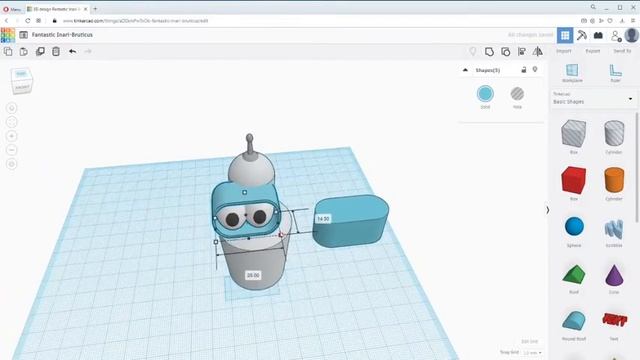The image size is (640, 360).
Task: Select the Workplane tool
Action: [572, 73]
